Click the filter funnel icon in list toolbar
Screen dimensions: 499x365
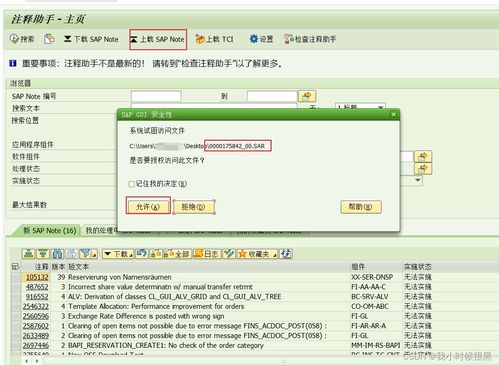click(x=88, y=254)
